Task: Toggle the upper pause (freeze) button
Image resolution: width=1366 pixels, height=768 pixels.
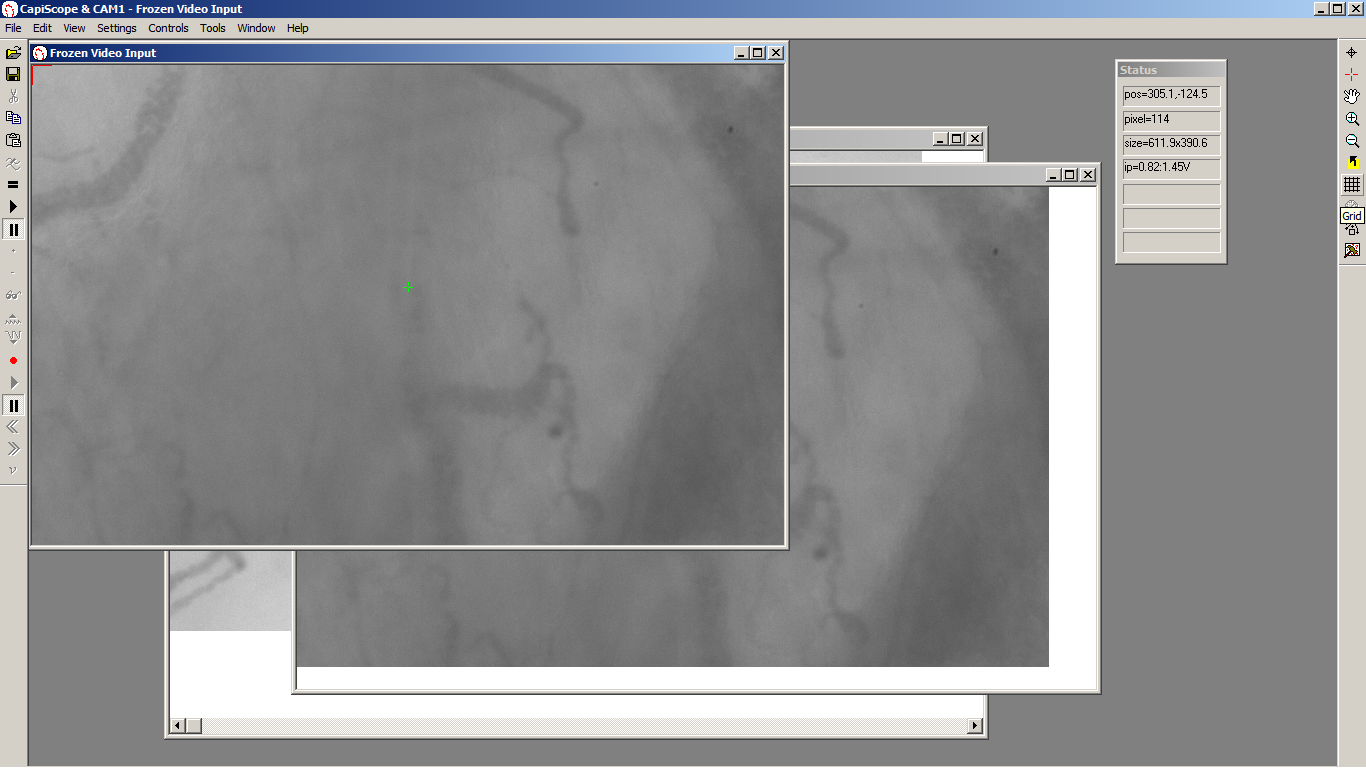Action: [x=13, y=229]
